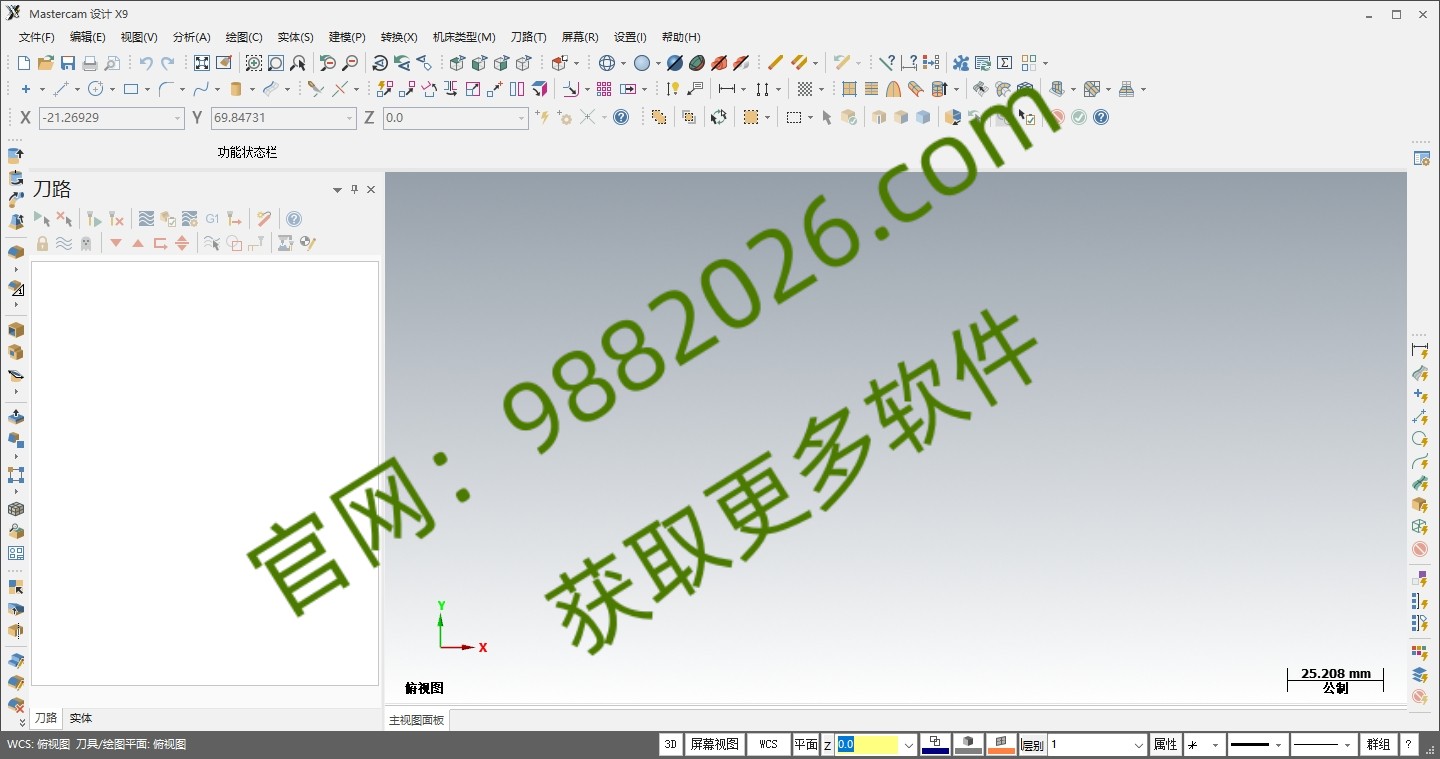Move insert arrow up (red up triangle)

coord(138,243)
